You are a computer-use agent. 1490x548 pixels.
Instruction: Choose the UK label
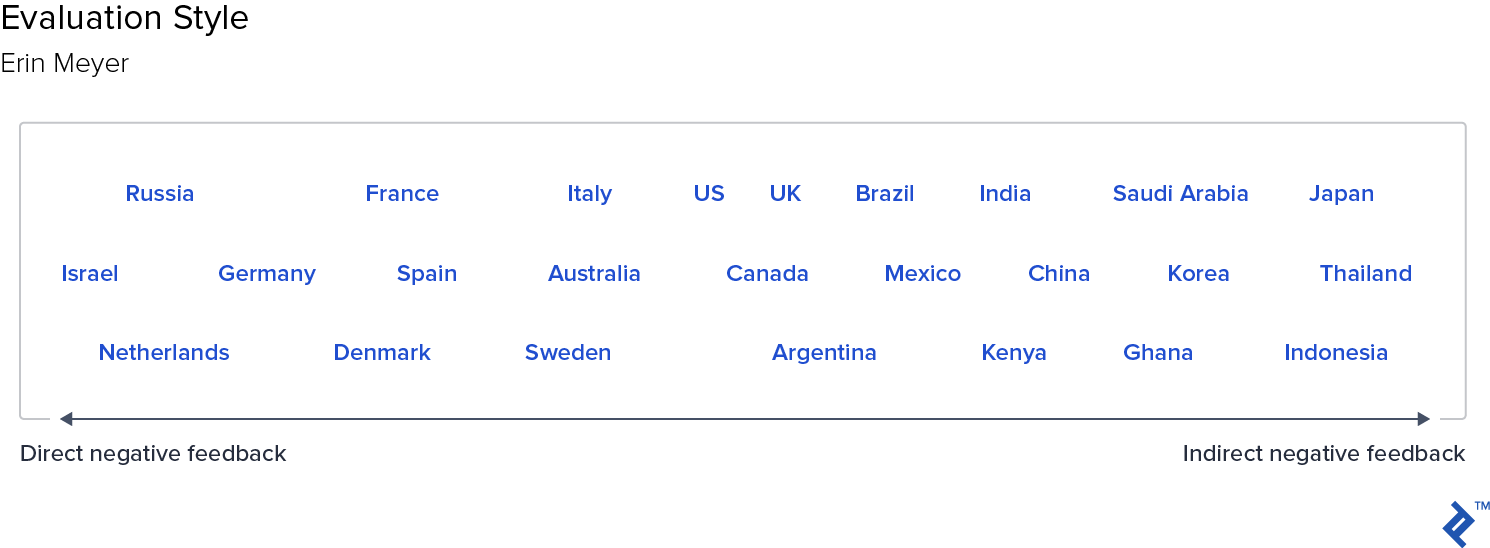coord(785,194)
